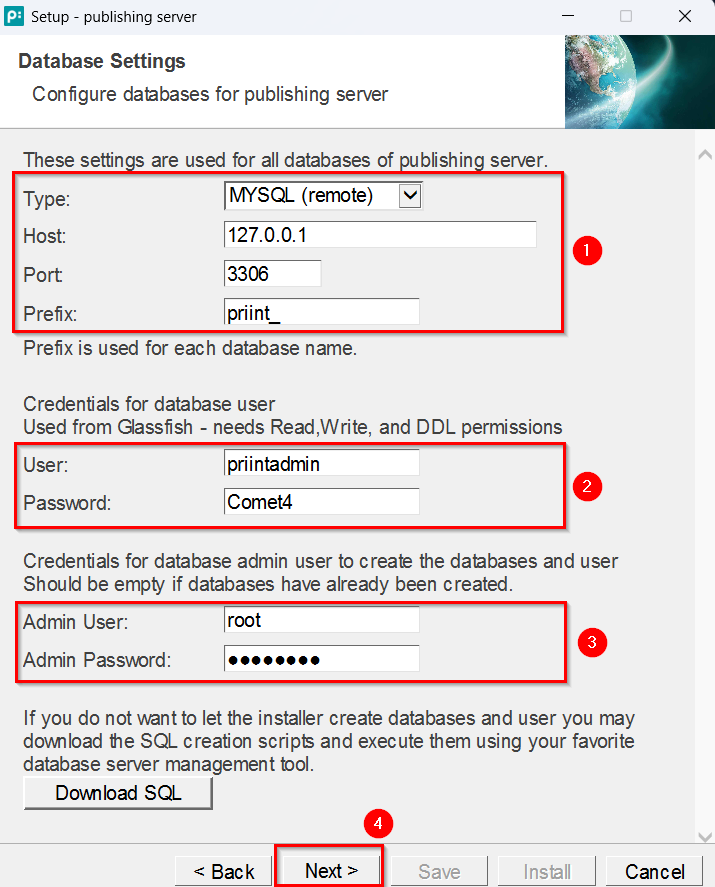
Task: Cancel the setup wizard
Action: tap(655, 871)
